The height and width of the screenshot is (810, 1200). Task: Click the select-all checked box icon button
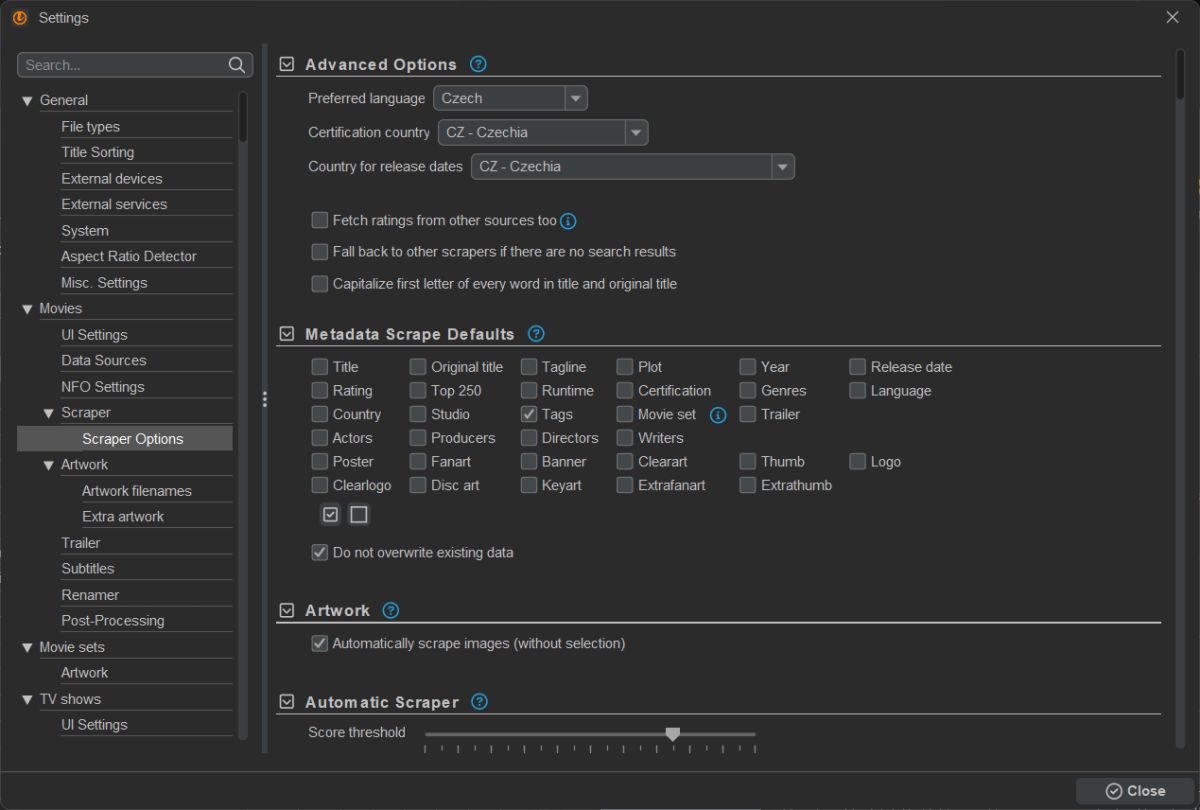[331, 515]
